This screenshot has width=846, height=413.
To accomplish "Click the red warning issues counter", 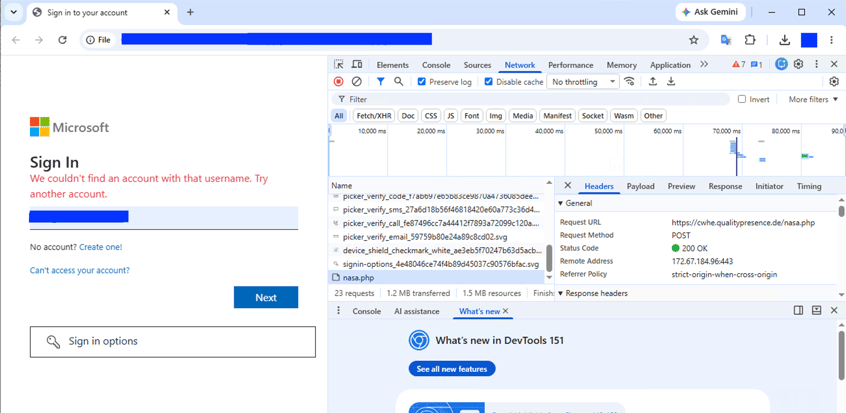I will click(x=739, y=65).
